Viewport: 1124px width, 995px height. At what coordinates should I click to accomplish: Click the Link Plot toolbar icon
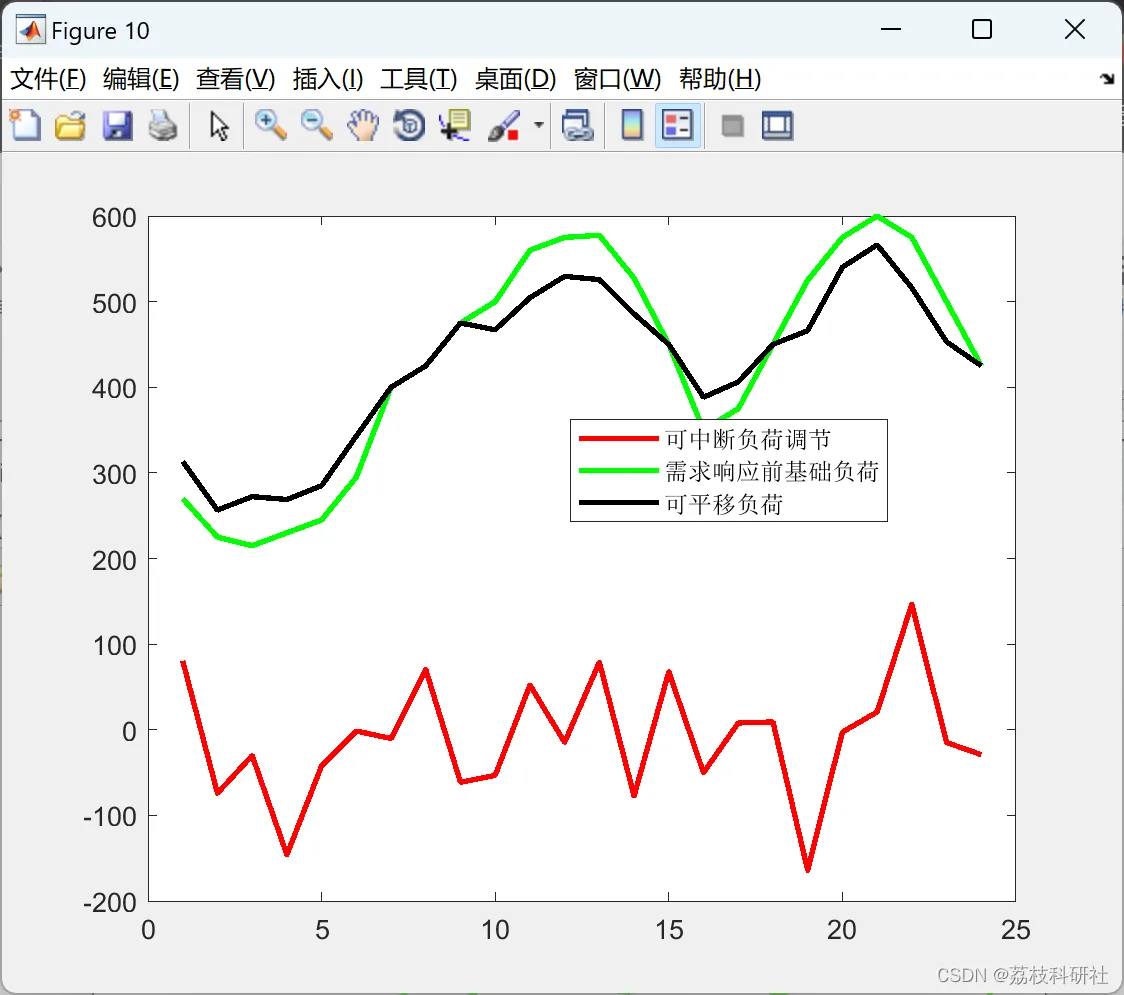[578, 125]
